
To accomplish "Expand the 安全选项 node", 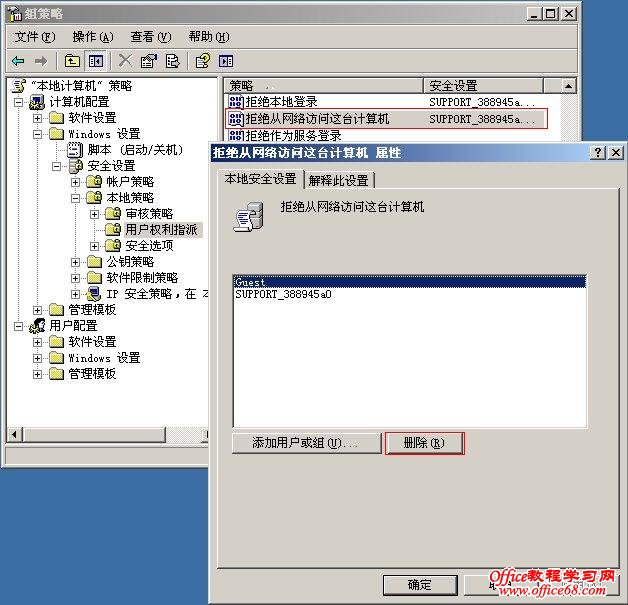I will (95, 246).
